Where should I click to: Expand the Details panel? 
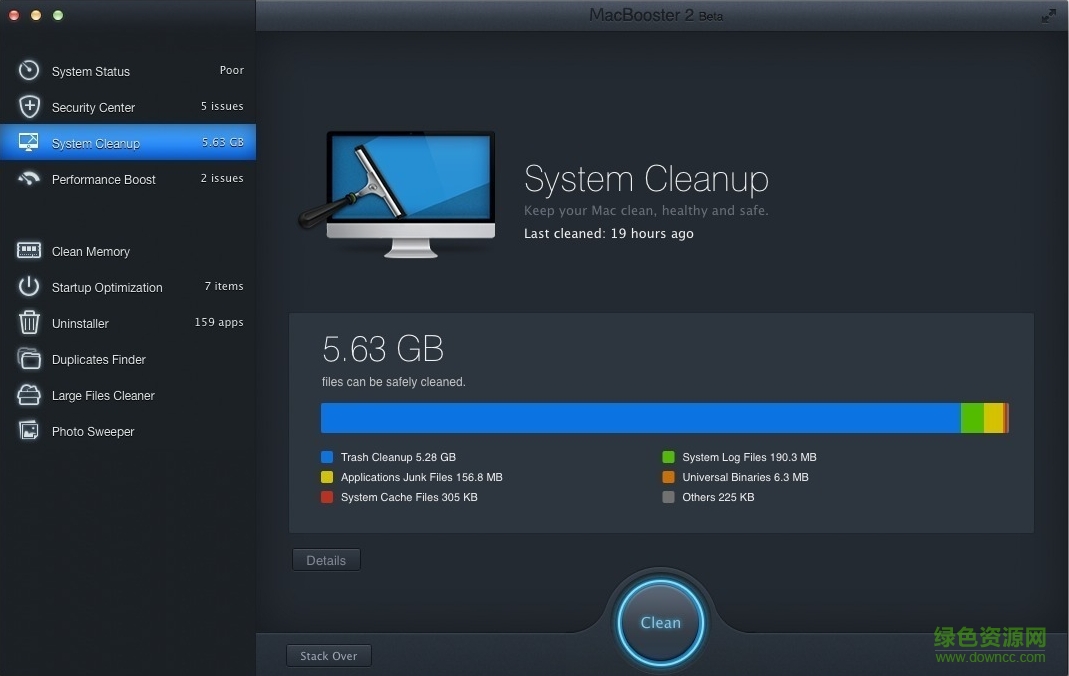[x=326, y=560]
